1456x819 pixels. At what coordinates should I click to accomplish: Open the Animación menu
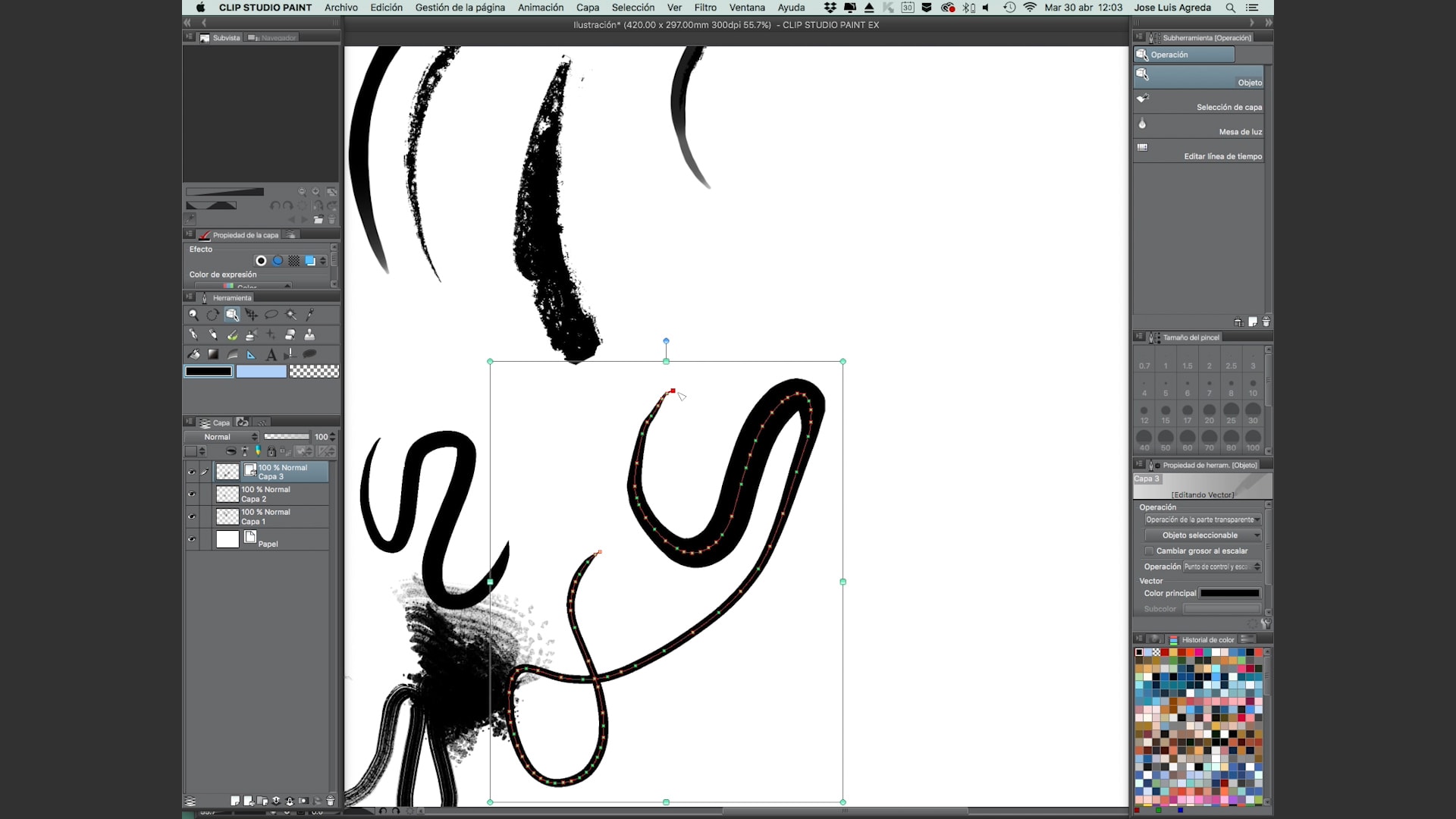tap(540, 8)
